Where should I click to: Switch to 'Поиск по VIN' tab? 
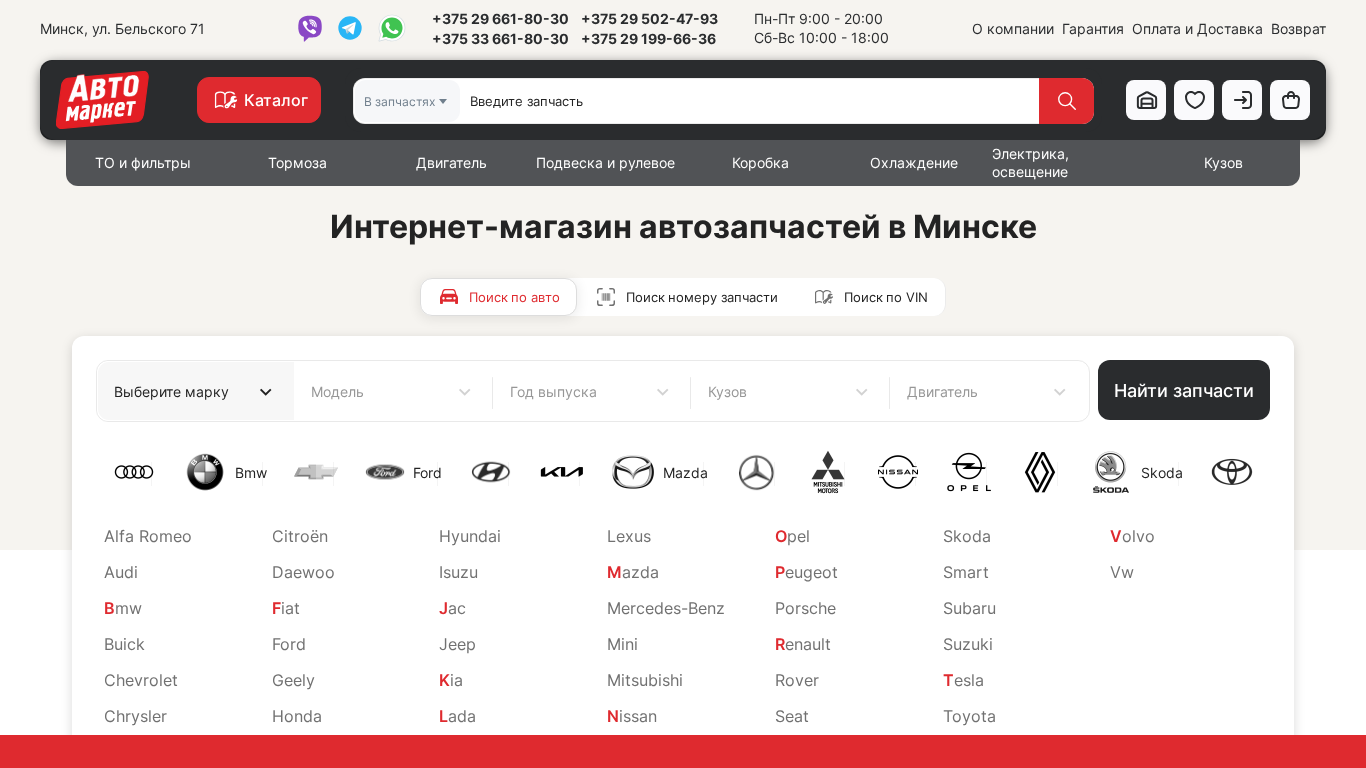pos(871,297)
